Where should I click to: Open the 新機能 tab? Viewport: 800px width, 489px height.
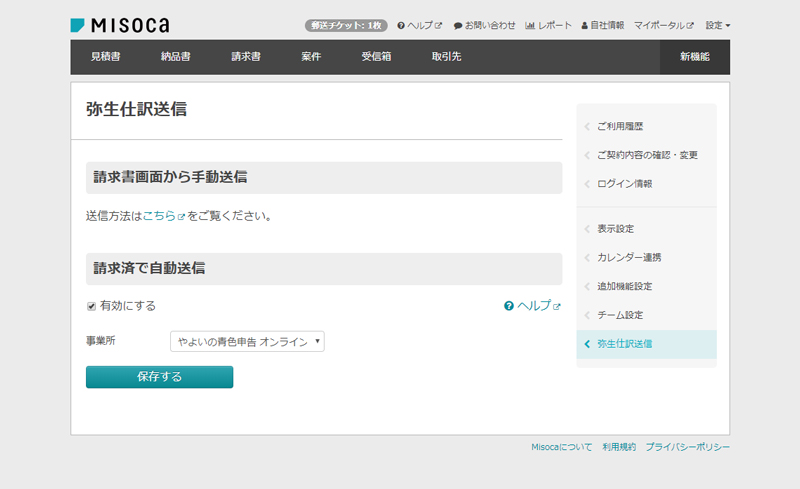pos(695,57)
